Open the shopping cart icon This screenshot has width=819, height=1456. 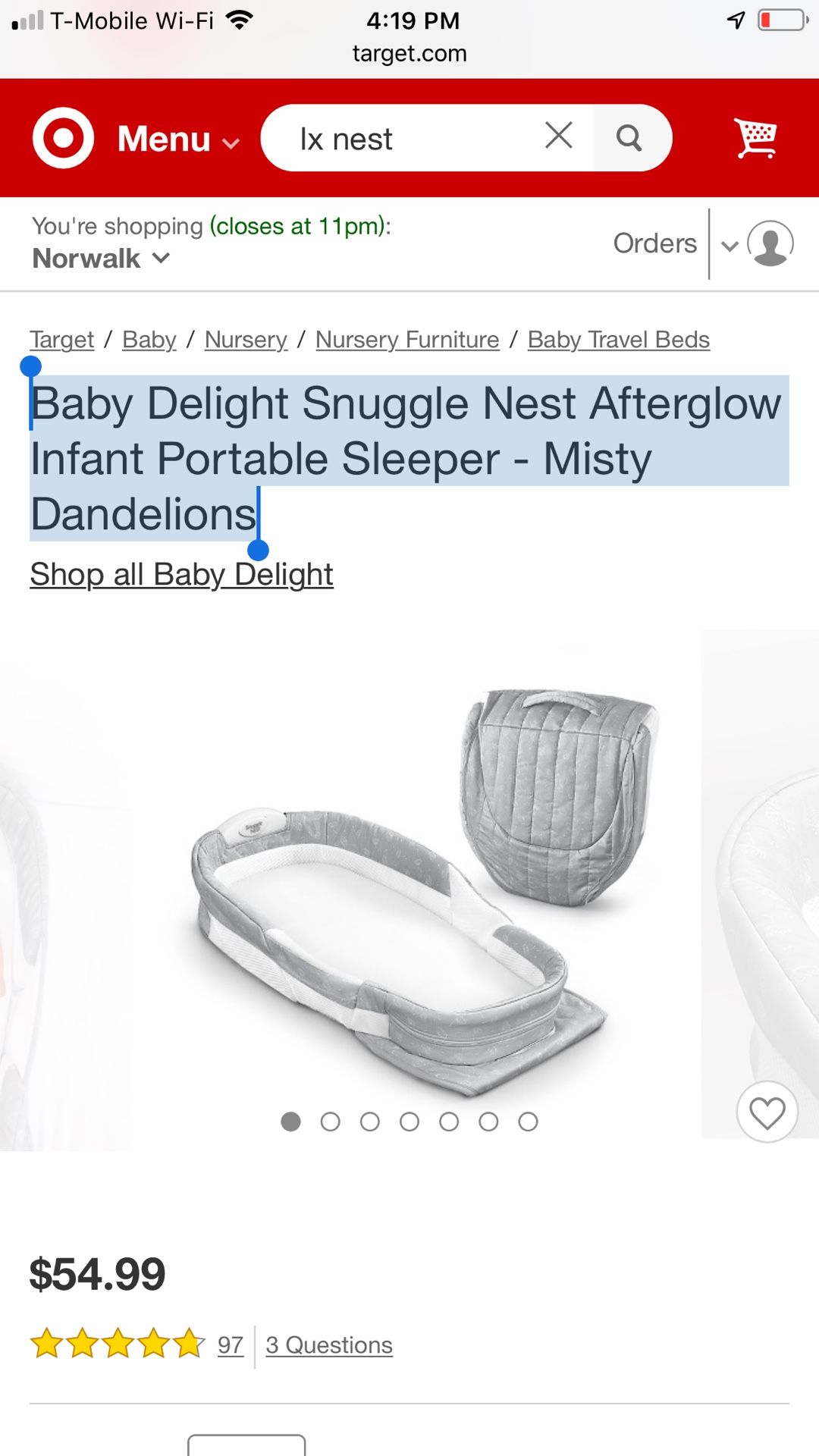coord(755,138)
